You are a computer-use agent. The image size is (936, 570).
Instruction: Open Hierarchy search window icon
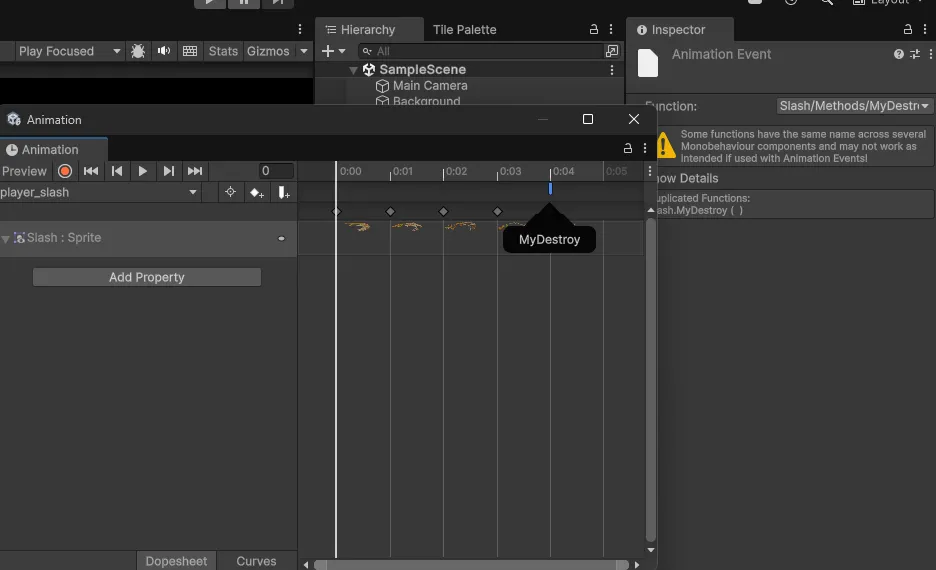click(x=612, y=51)
